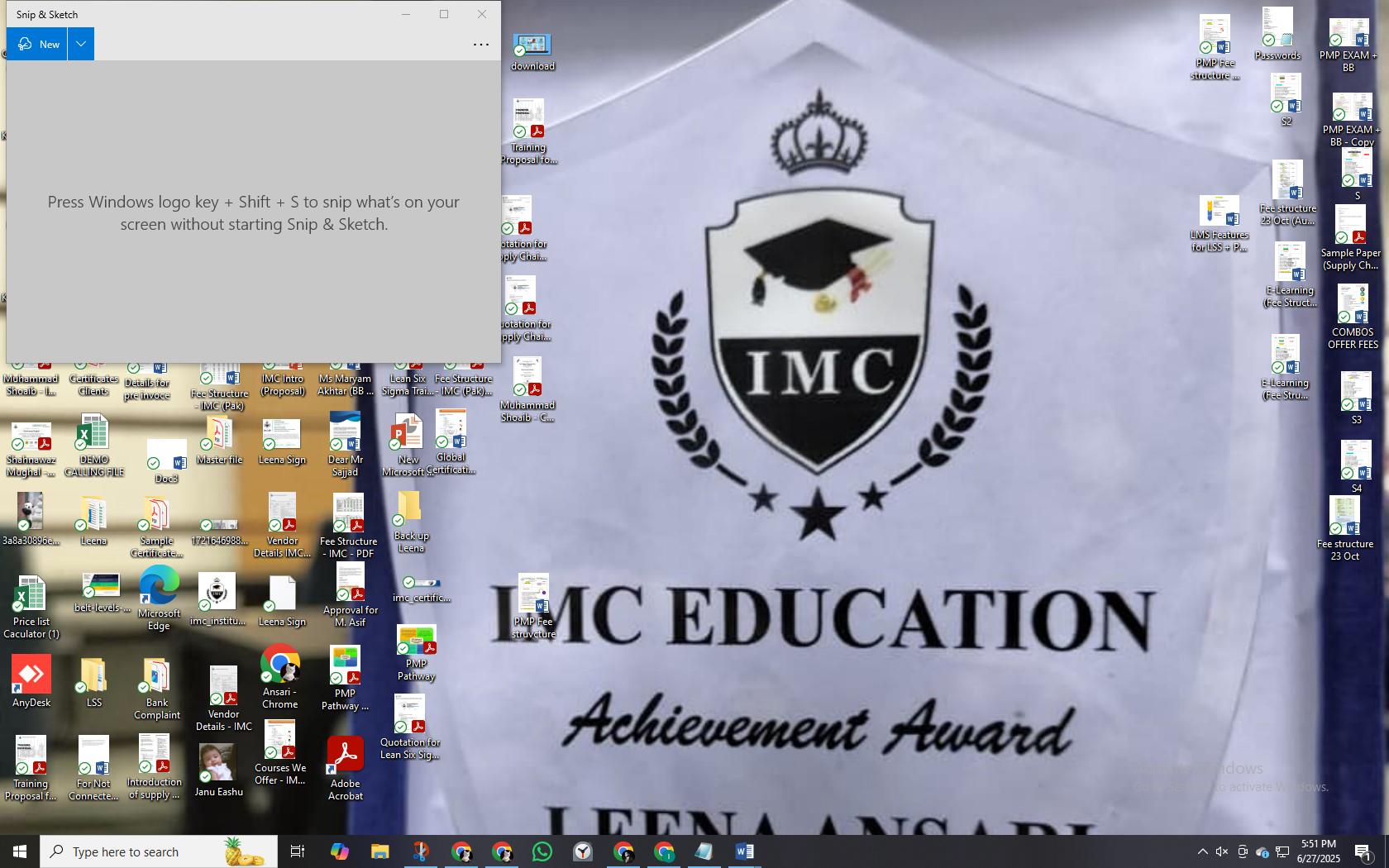
Task: Select Adobe Acrobat desktop shortcut
Action: pos(345,769)
